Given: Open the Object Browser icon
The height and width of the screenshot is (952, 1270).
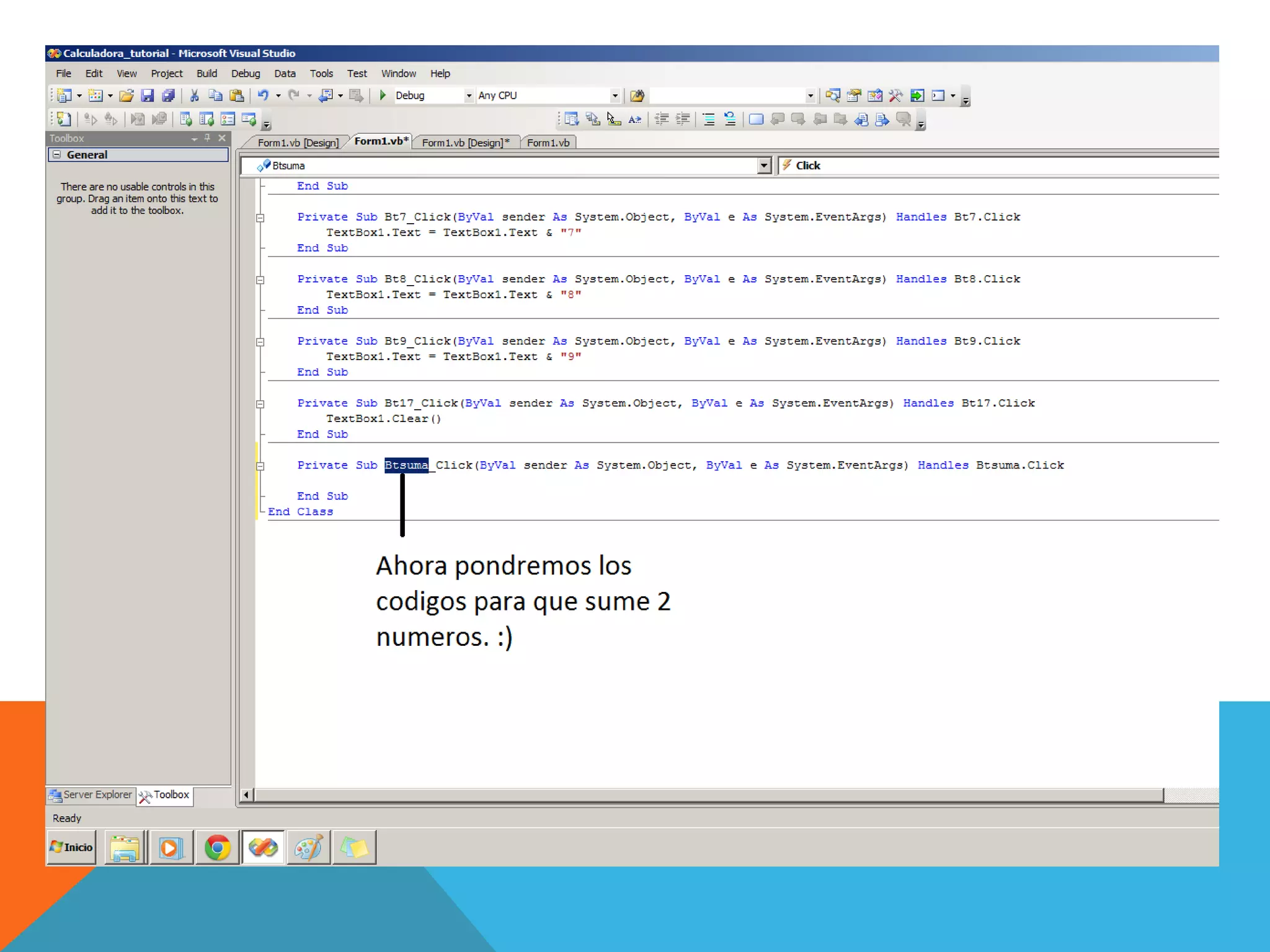Looking at the screenshot, I should [875, 95].
